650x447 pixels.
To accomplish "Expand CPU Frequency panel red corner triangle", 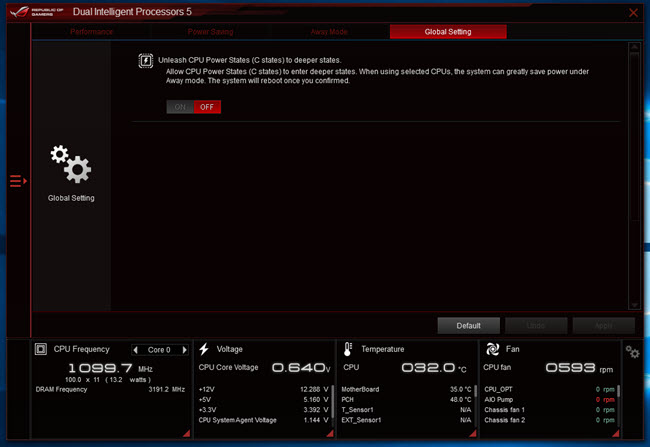I will click(x=186, y=433).
